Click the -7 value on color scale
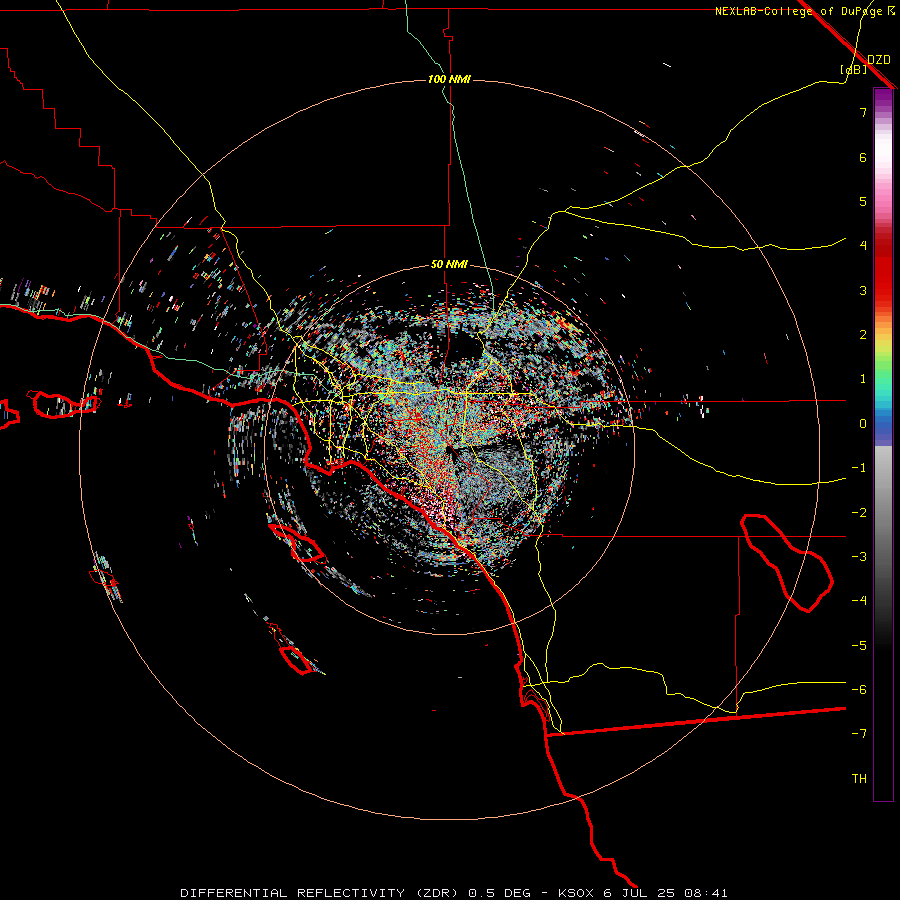The image size is (900, 900). [x=859, y=734]
